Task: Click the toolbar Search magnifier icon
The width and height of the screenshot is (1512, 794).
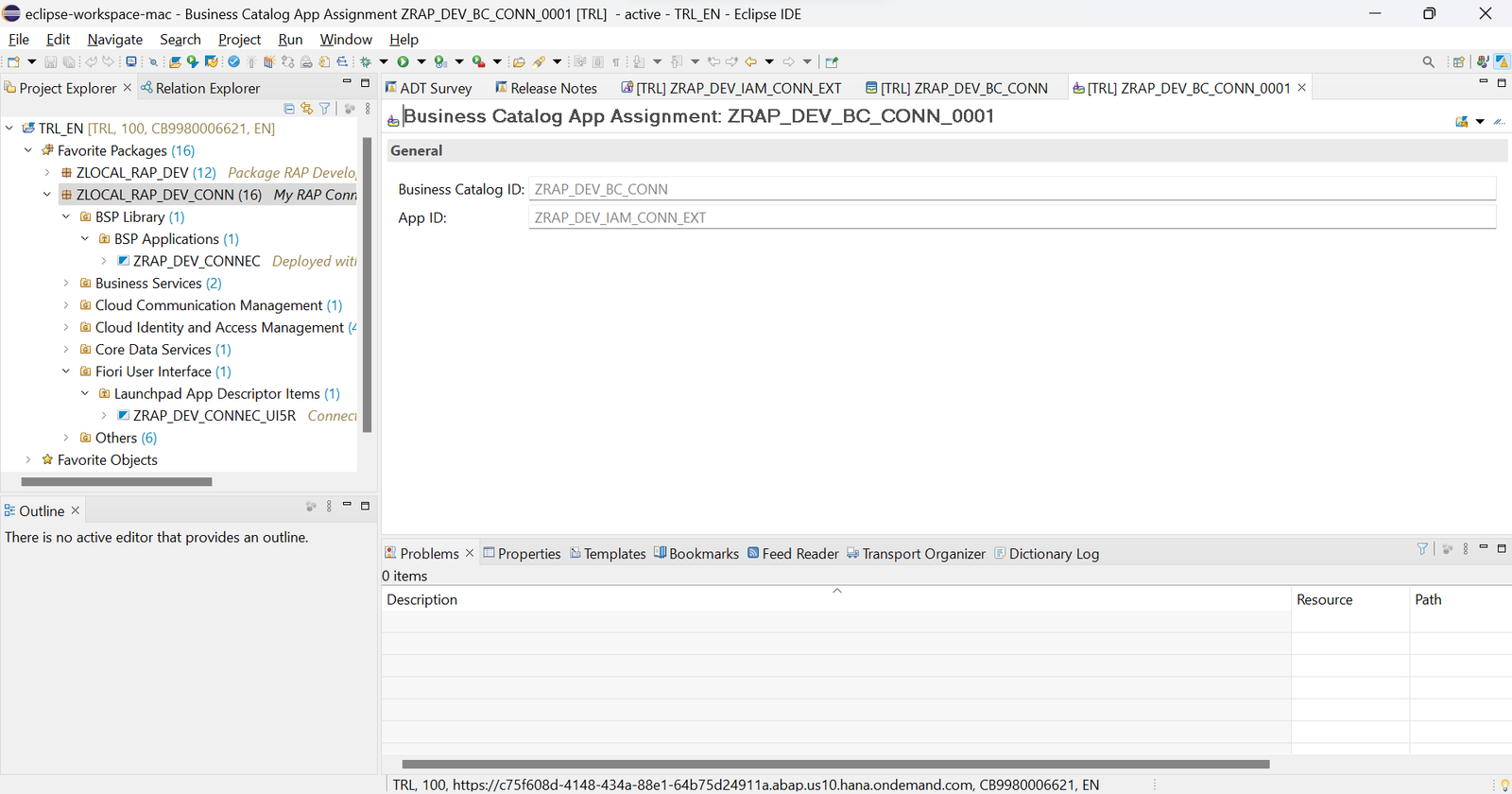Action: pos(1428,61)
